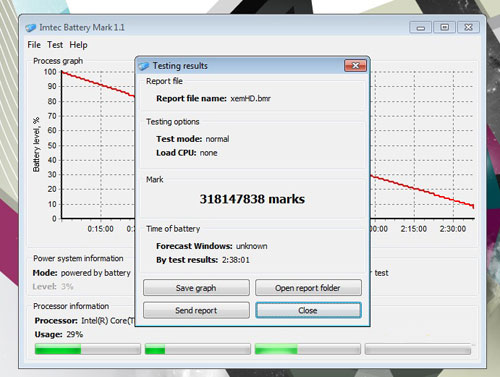Click the third CPU usage bar
The width and height of the screenshot is (500, 377).
[x=308, y=349]
